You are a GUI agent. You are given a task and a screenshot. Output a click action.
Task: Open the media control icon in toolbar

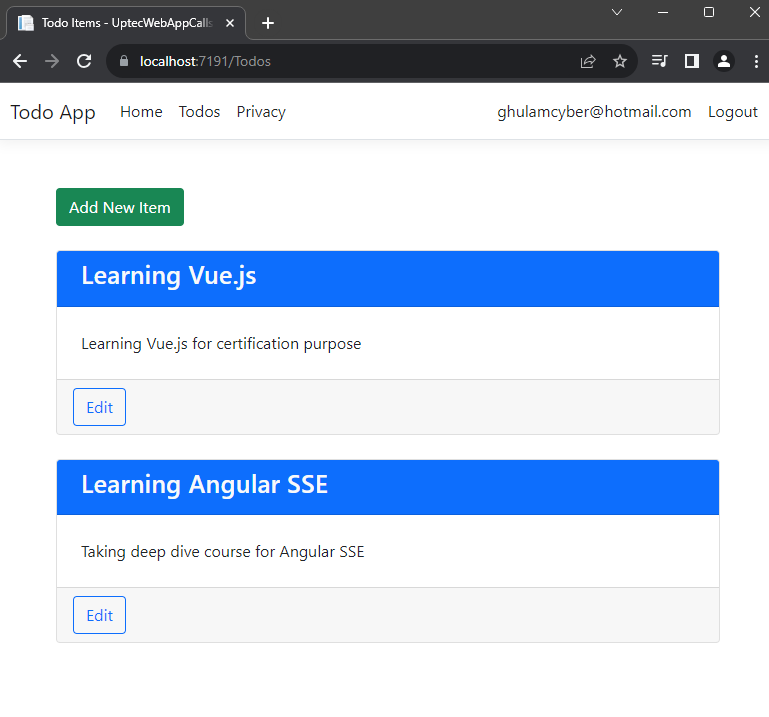click(659, 61)
